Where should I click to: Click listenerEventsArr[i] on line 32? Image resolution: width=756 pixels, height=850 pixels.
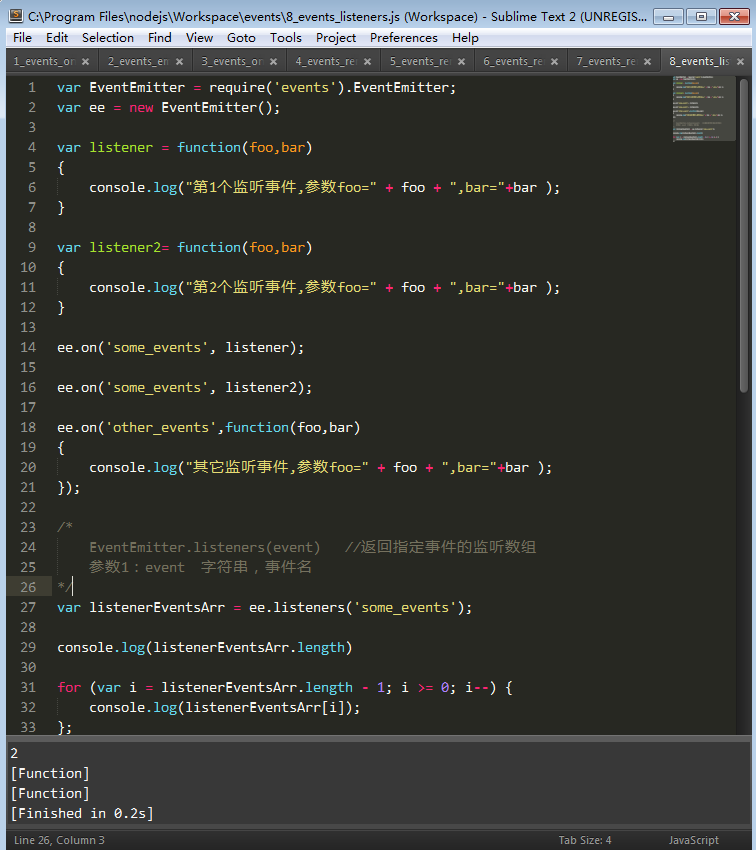pos(264,707)
